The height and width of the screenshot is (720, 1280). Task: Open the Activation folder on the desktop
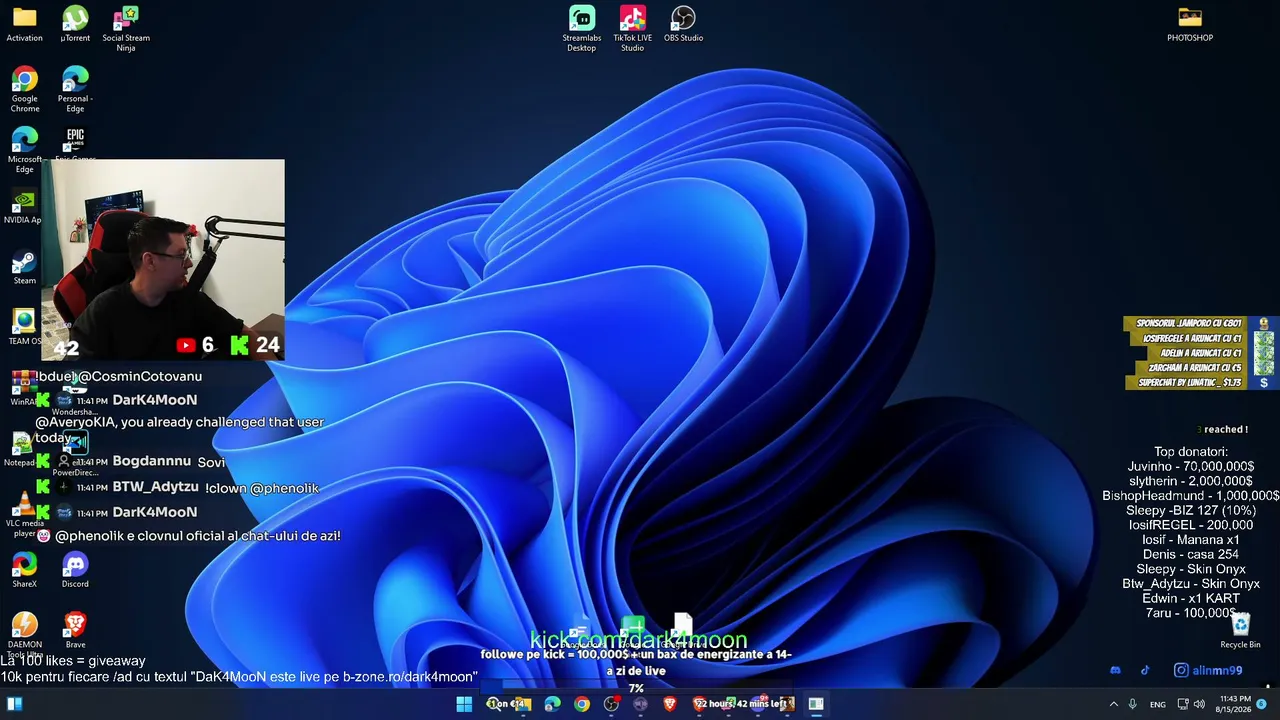25,25
